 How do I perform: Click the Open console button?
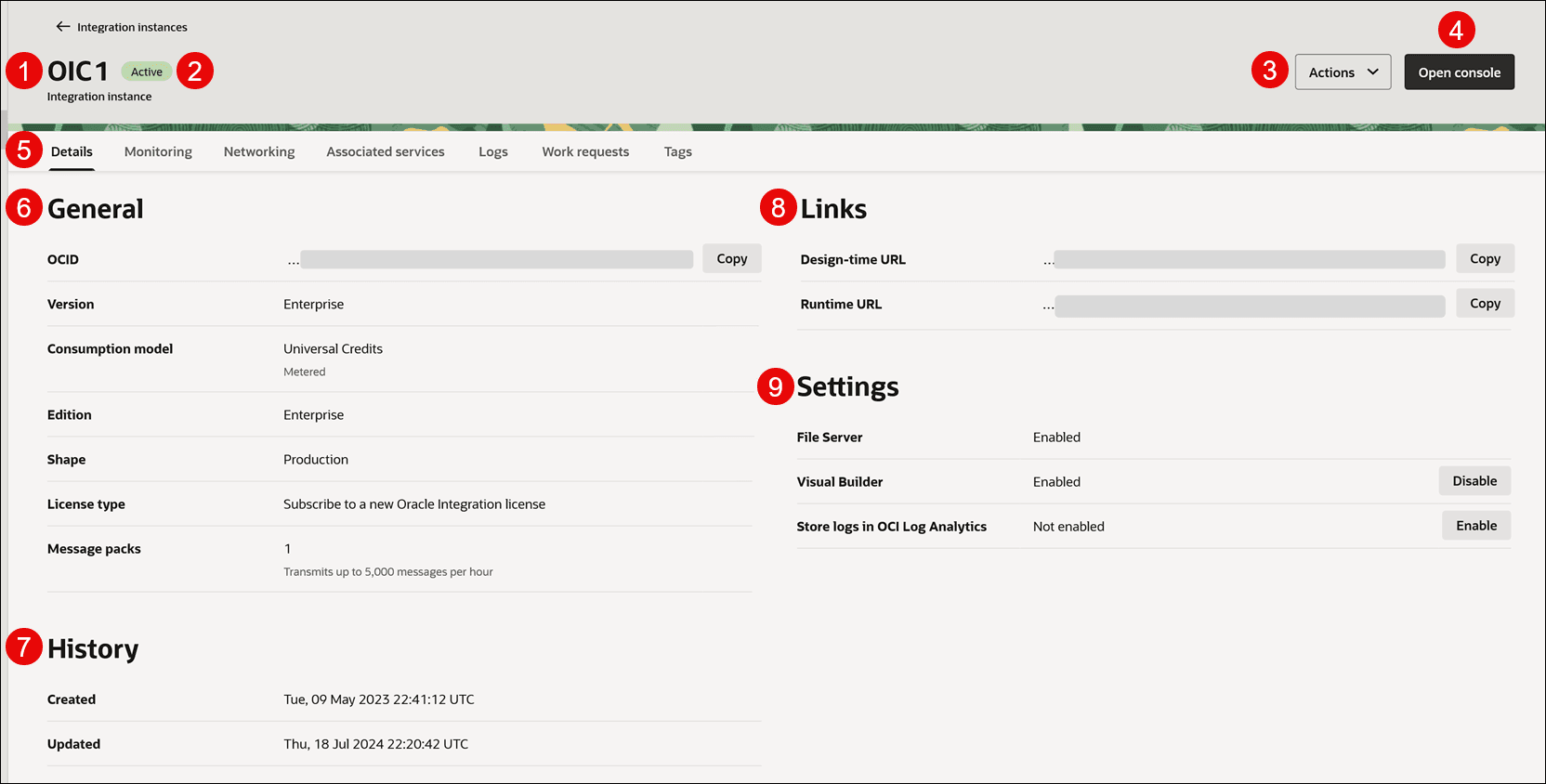tap(1459, 72)
